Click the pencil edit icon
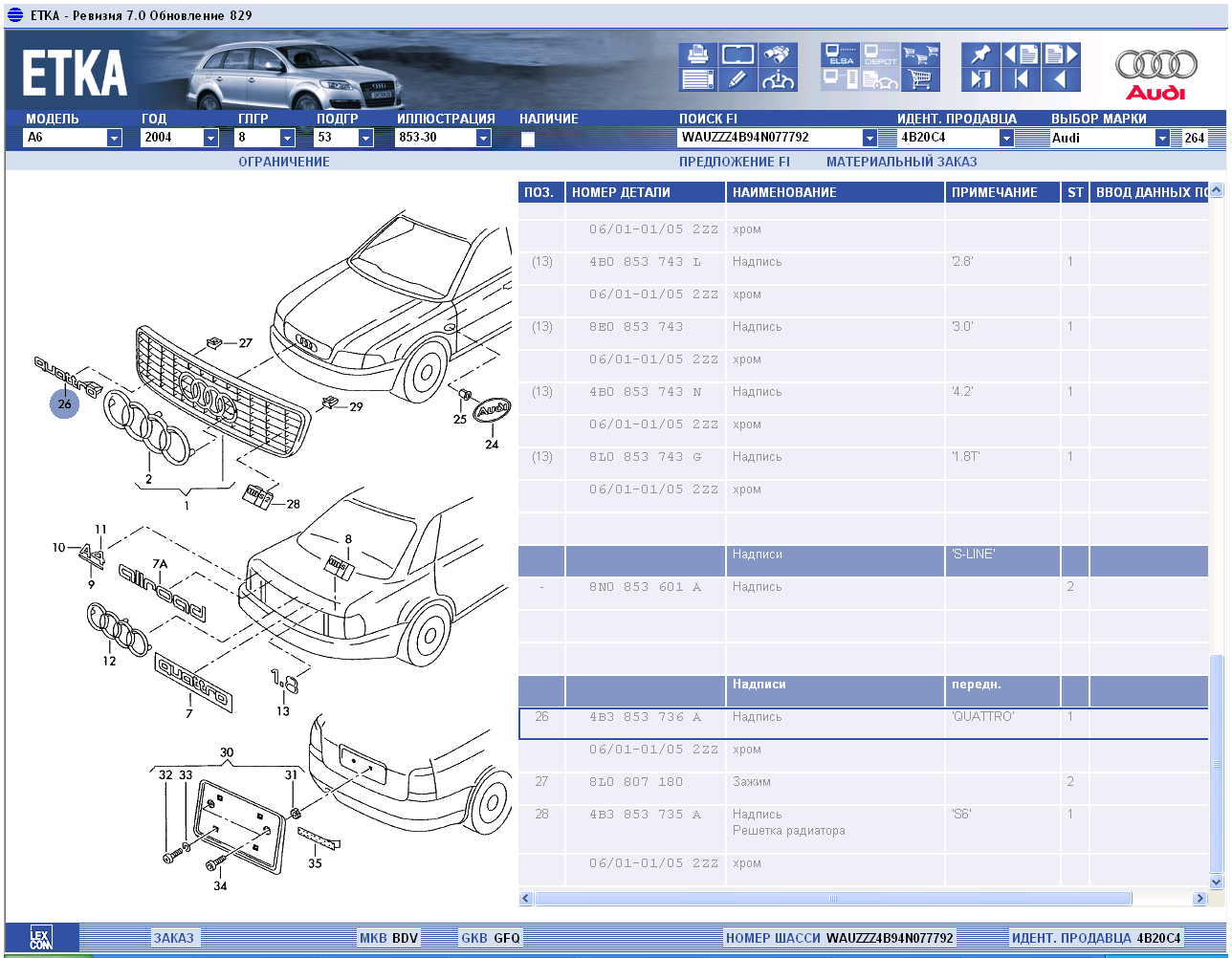This screenshot has height=958, width=1232. click(x=737, y=79)
